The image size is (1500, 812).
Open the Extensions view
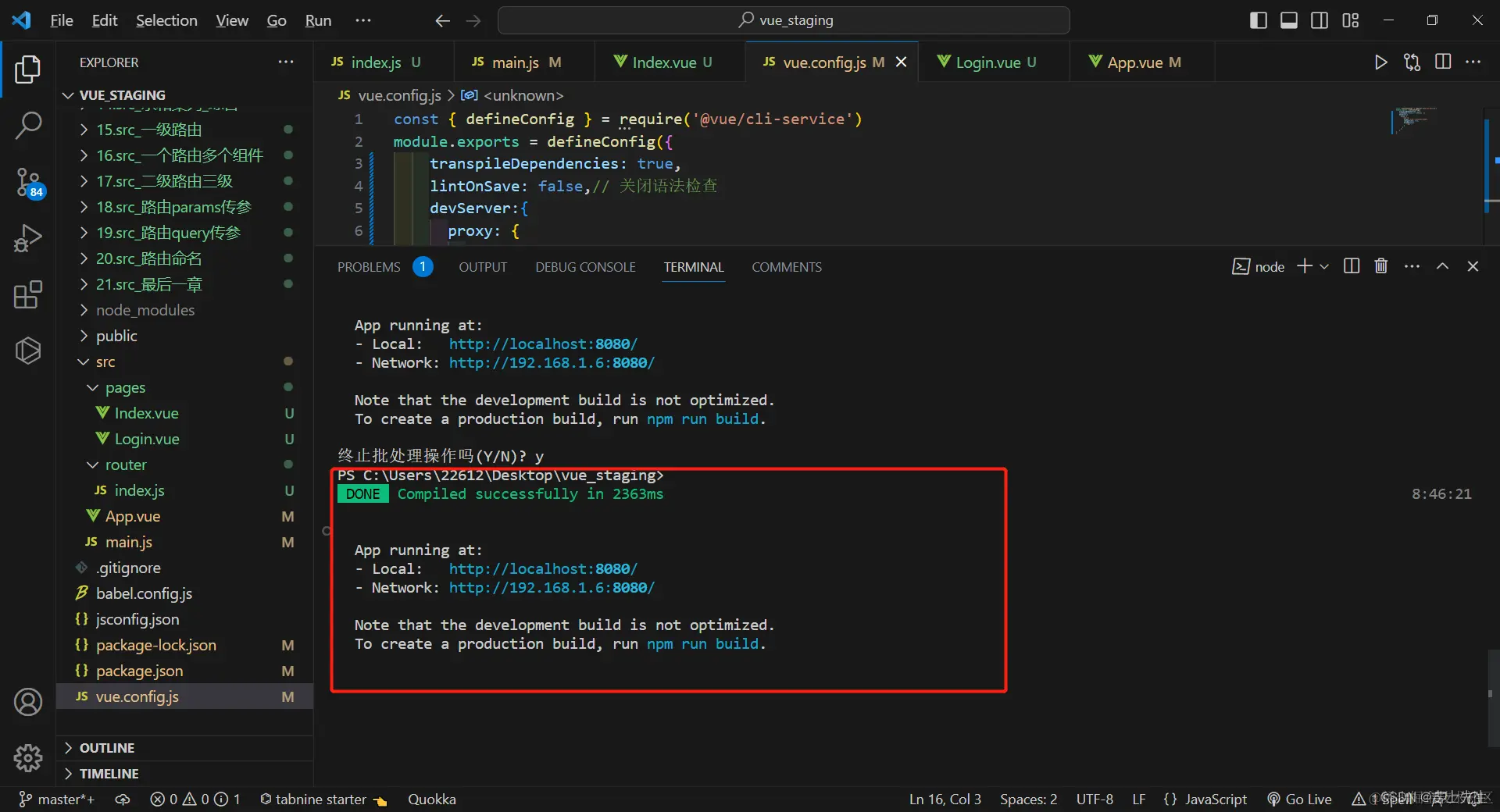click(28, 294)
